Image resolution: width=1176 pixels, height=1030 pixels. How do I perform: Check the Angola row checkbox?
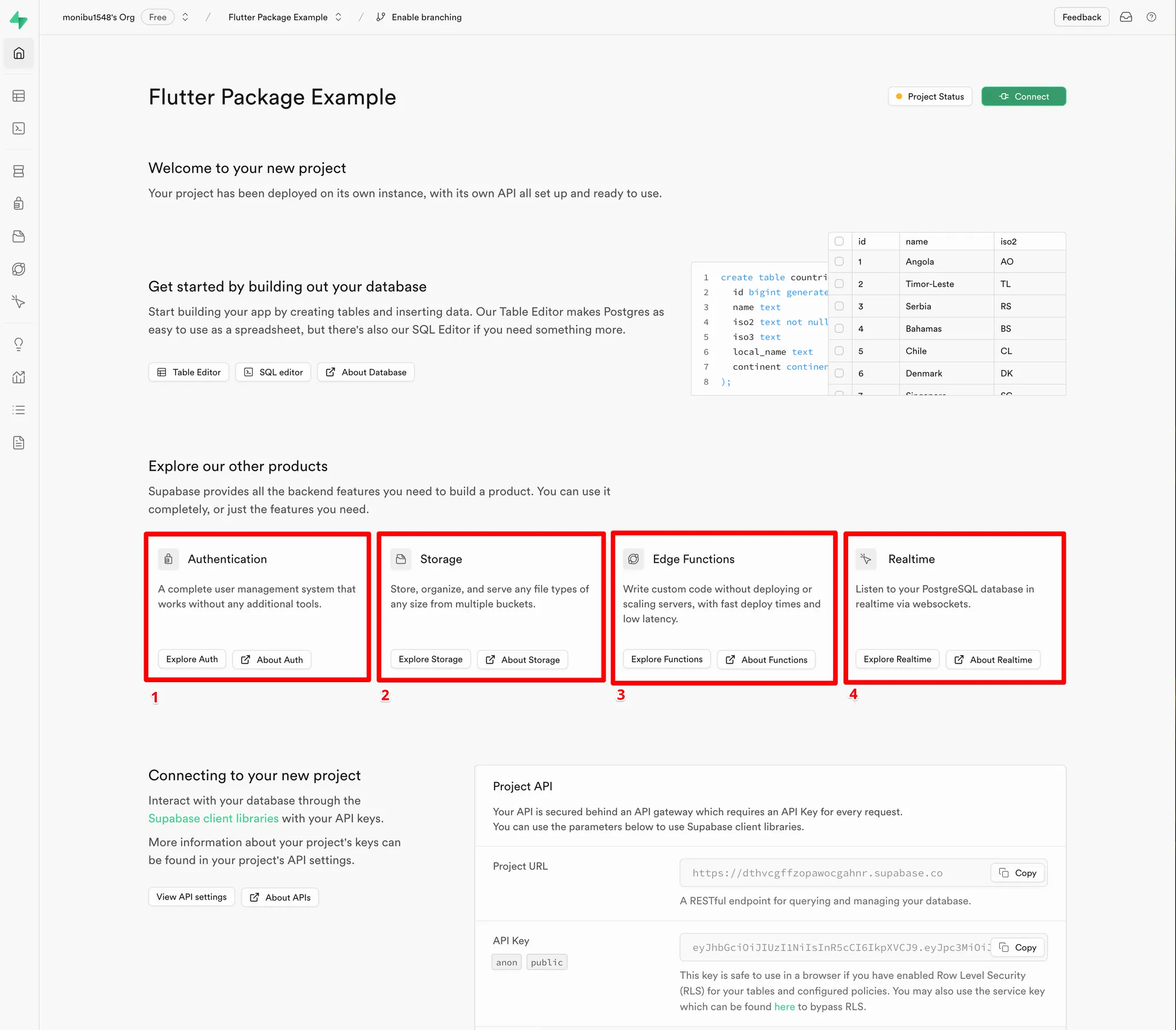tap(839, 262)
